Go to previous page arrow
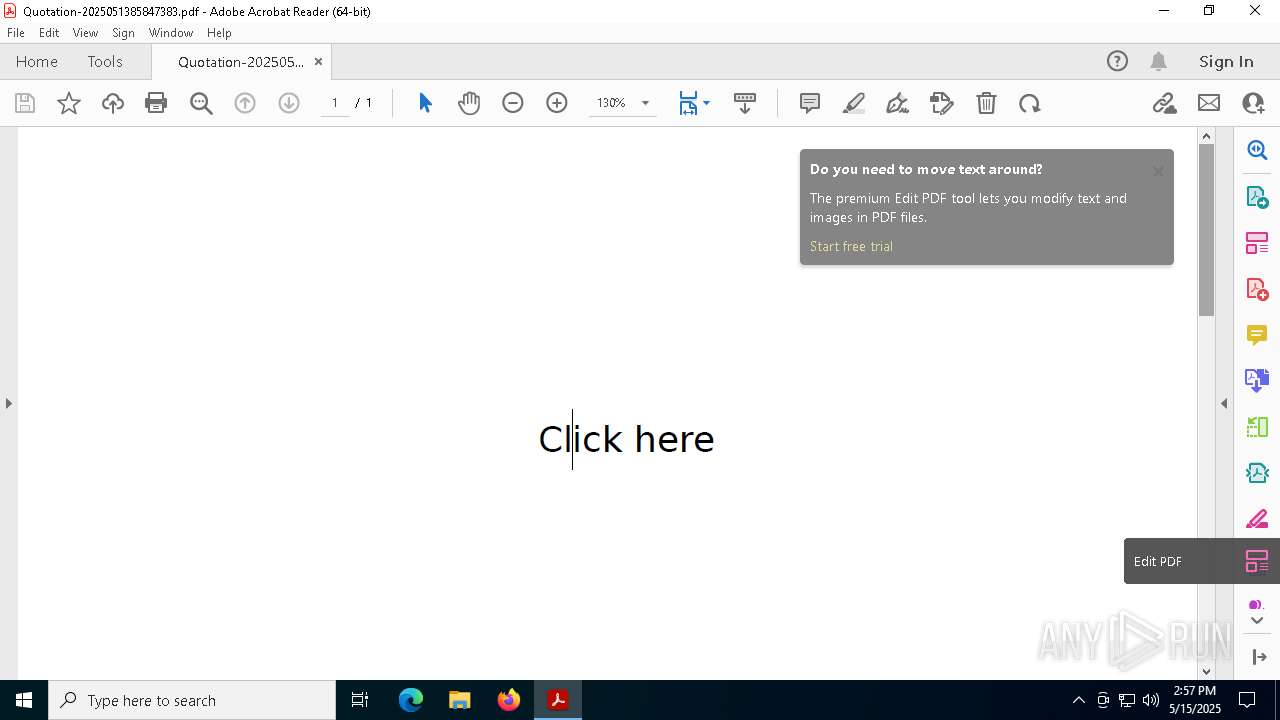Image resolution: width=1280 pixels, height=720 pixels. tap(245, 103)
